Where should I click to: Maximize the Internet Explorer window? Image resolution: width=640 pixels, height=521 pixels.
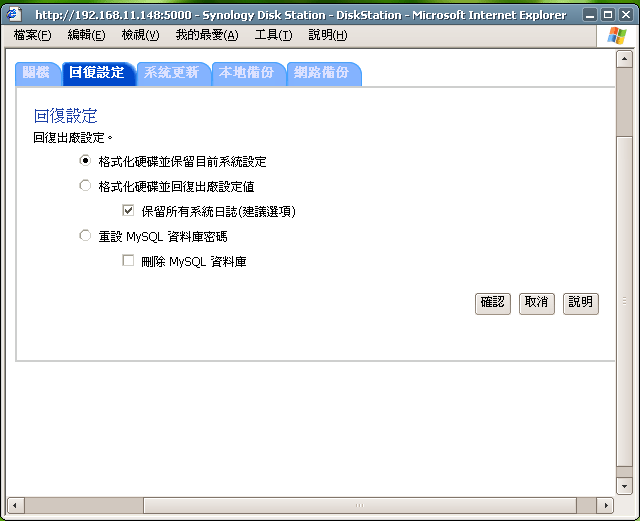point(608,16)
